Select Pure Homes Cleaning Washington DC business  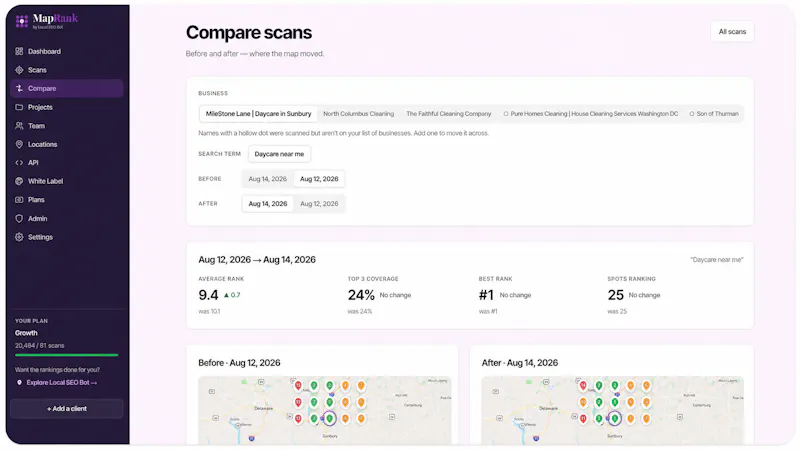(591, 114)
